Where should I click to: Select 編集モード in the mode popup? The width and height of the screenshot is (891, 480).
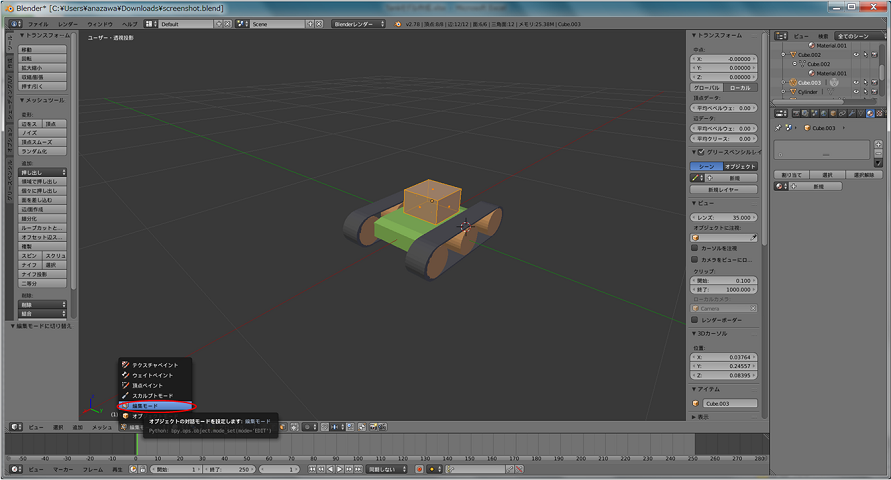coord(144,406)
